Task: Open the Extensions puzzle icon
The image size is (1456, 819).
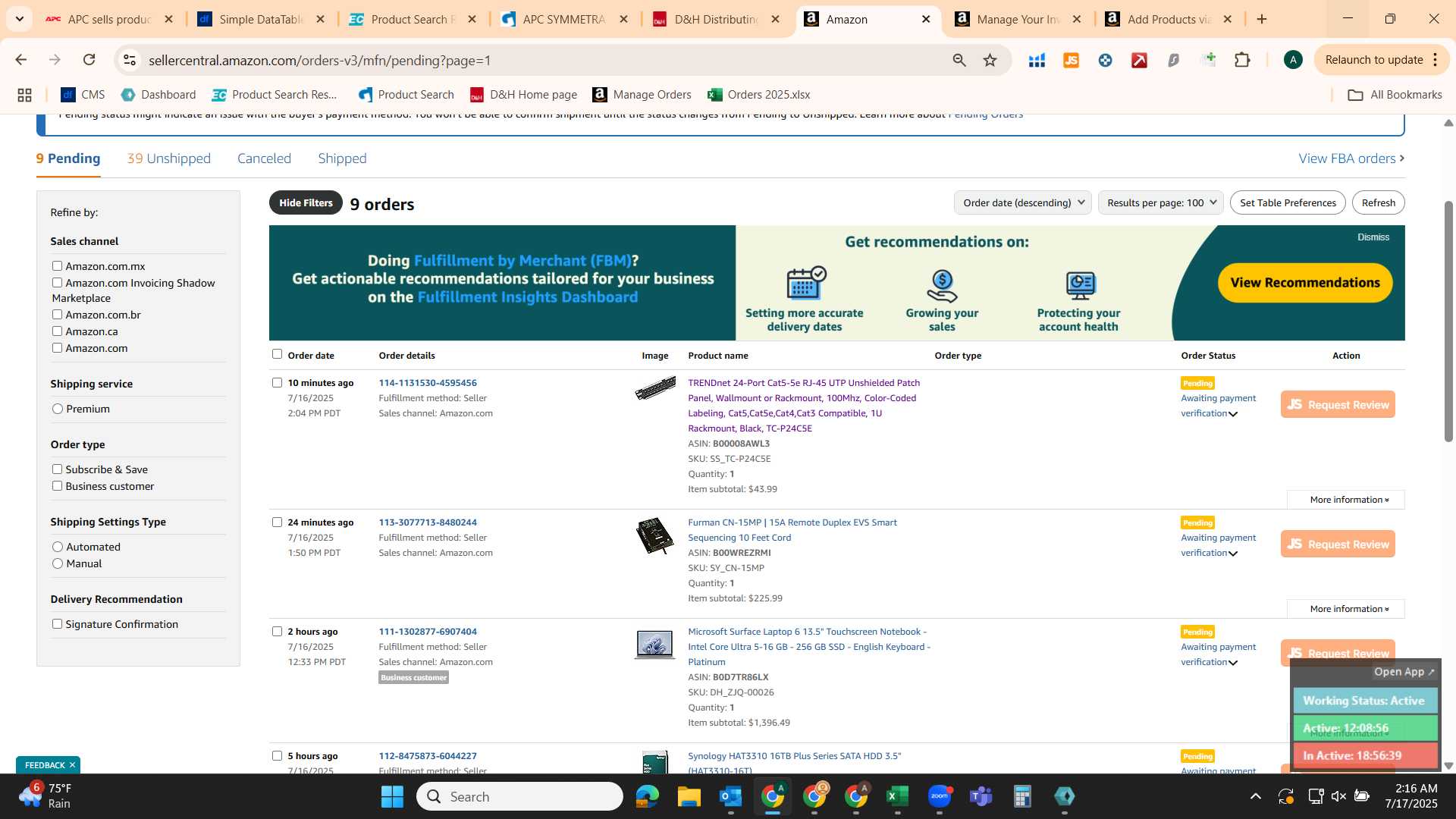Action: 1242,60
